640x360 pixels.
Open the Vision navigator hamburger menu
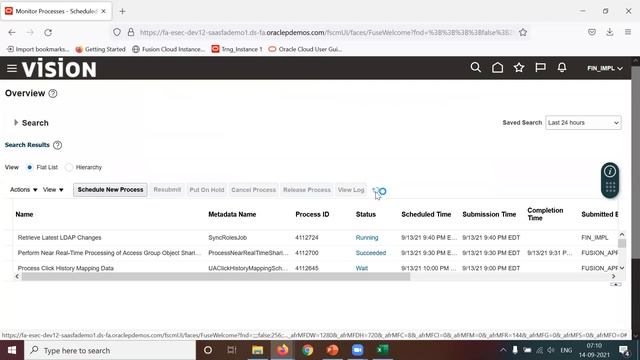11,68
